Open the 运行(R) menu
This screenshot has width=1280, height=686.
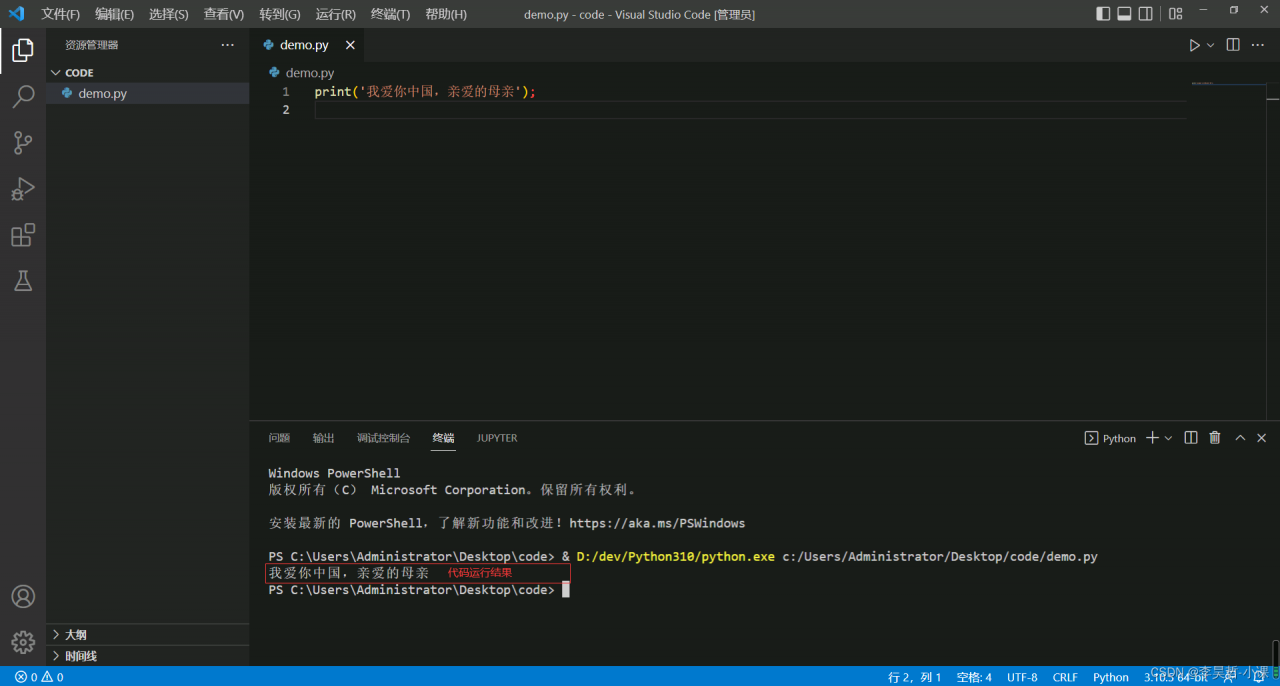coord(335,14)
